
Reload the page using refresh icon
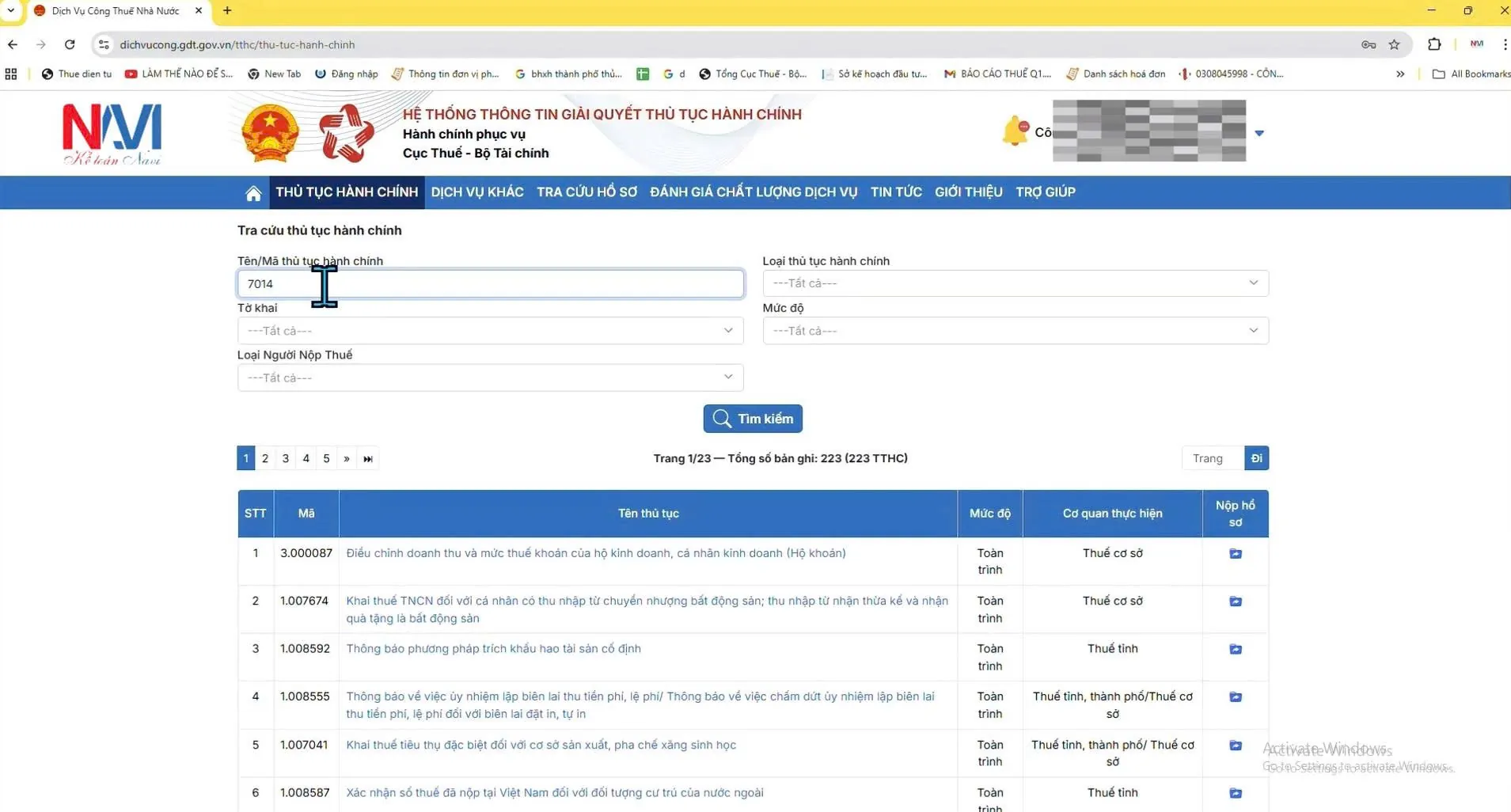(x=70, y=45)
